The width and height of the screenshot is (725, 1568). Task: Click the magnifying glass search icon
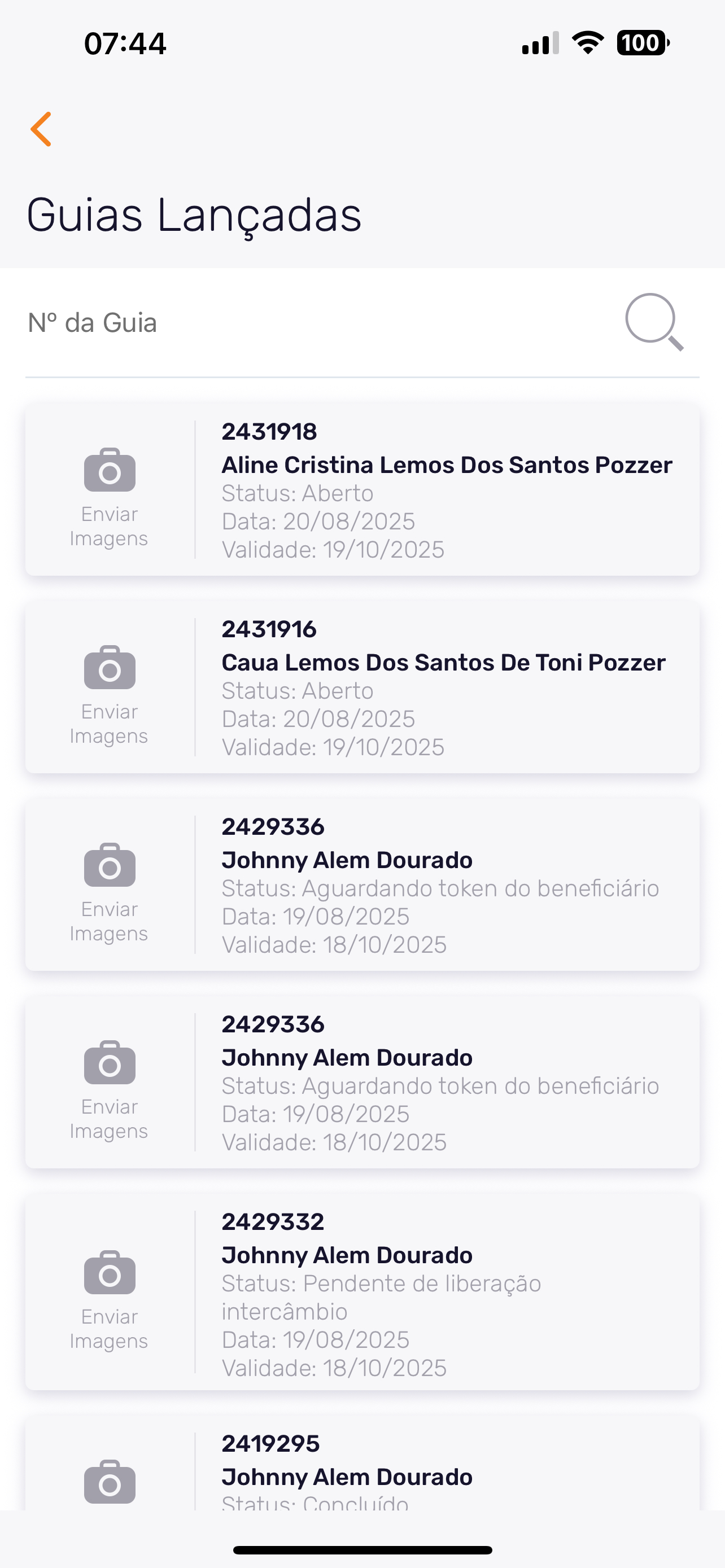pyautogui.click(x=654, y=322)
